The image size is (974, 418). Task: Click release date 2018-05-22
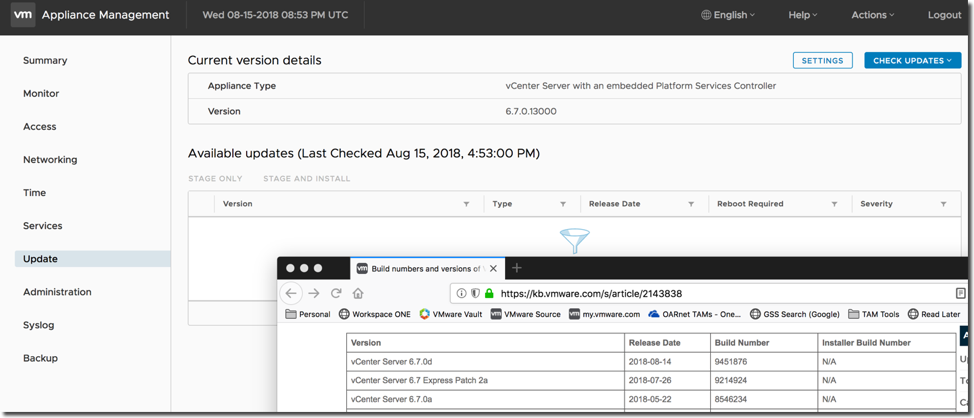pyautogui.click(x=650, y=399)
